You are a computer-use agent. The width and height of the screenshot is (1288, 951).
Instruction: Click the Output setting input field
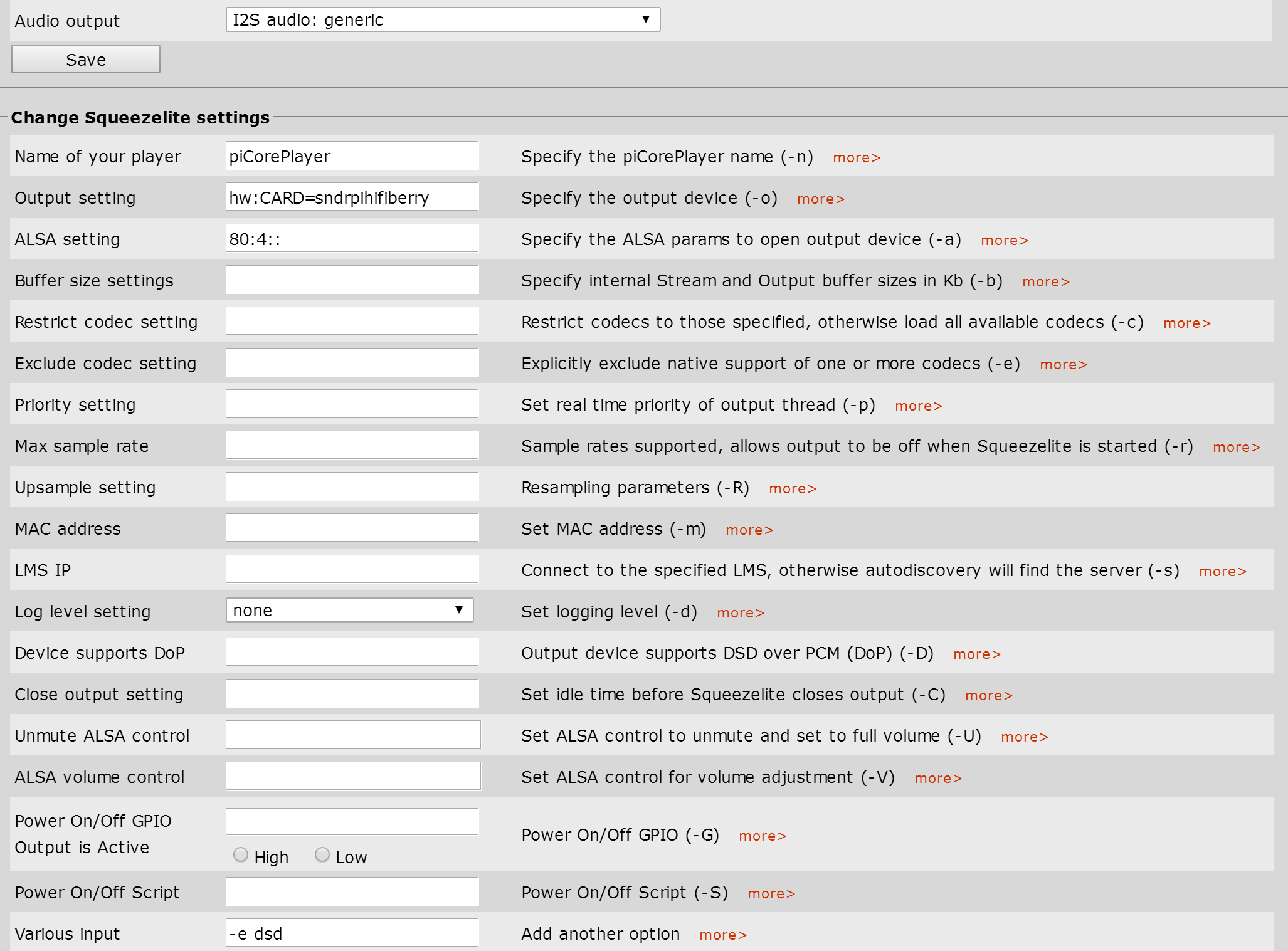pyautogui.click(x=352, y=197)
